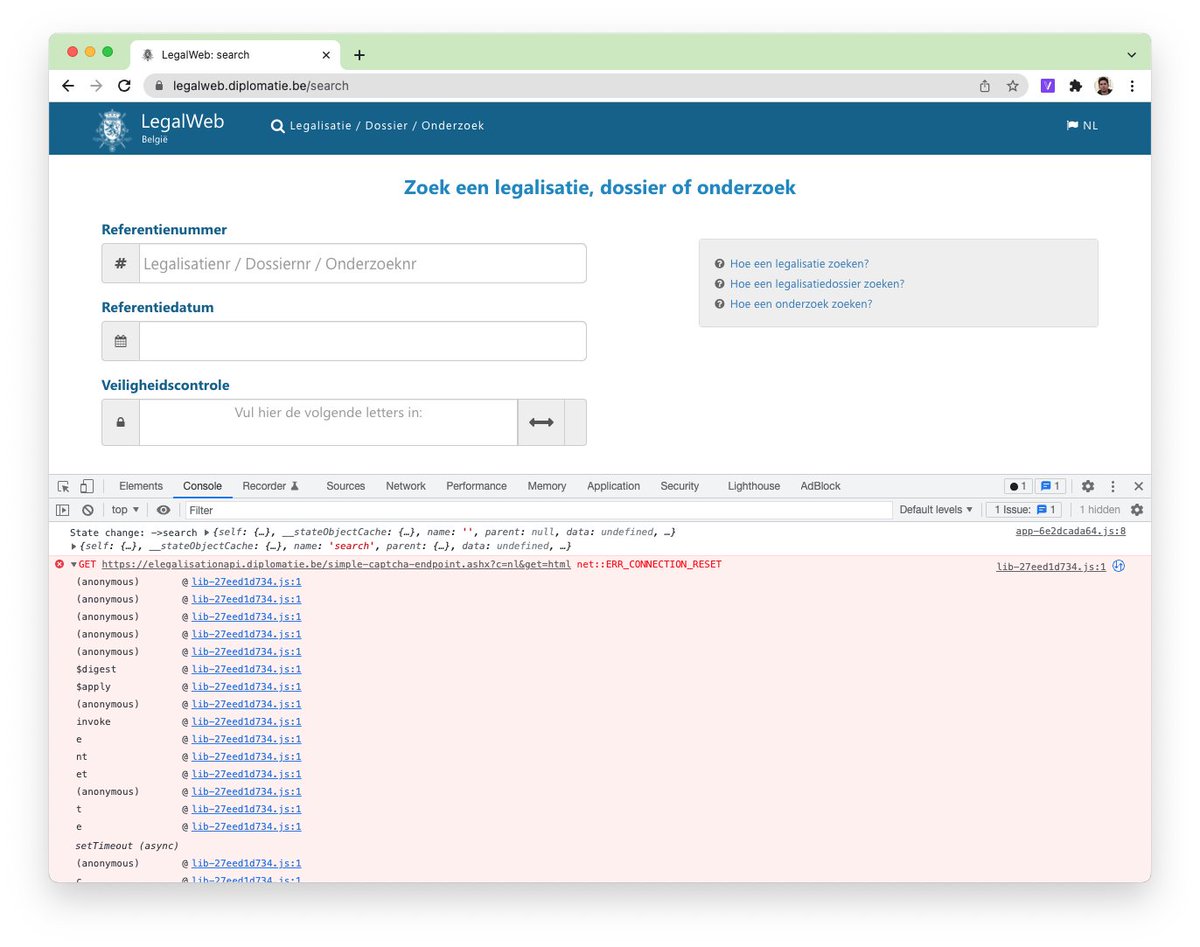This screenshot has height=947, width=1200.
Task: Open the purple V extension icon
Action: point(1048,86)
